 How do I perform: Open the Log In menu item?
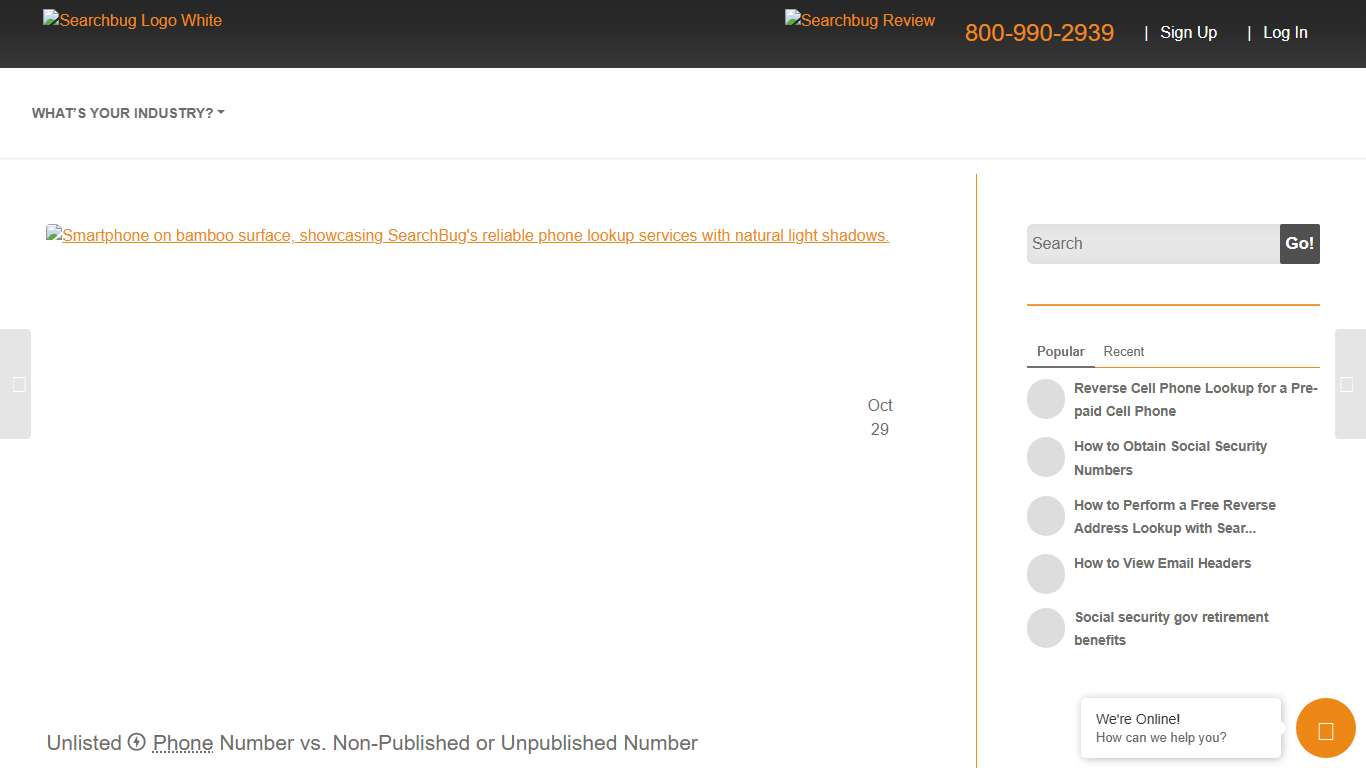pyautogui.click(x=1285, y=32)
